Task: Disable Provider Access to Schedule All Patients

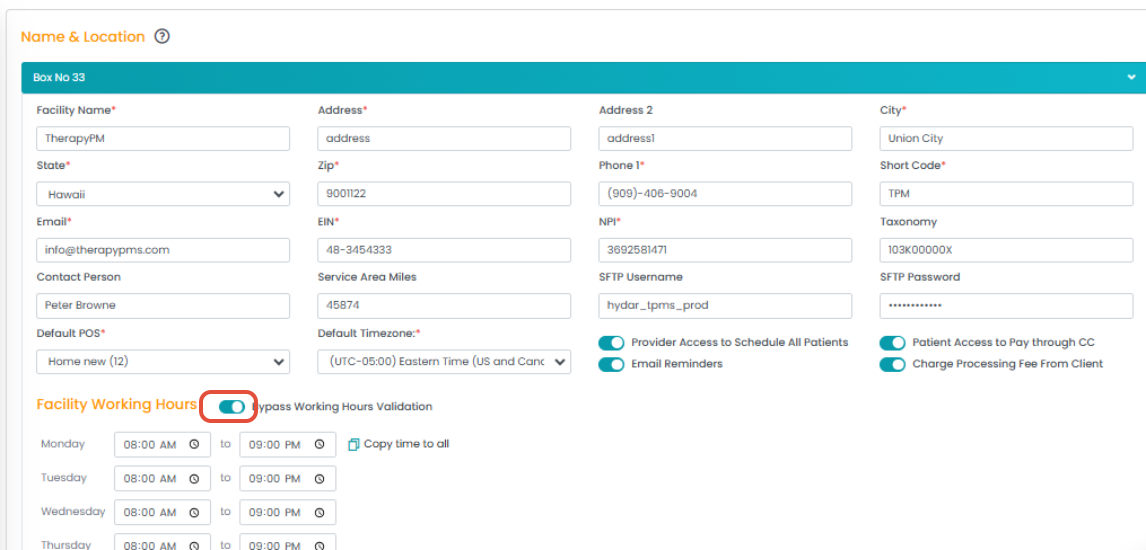Action: pos(611,343)
